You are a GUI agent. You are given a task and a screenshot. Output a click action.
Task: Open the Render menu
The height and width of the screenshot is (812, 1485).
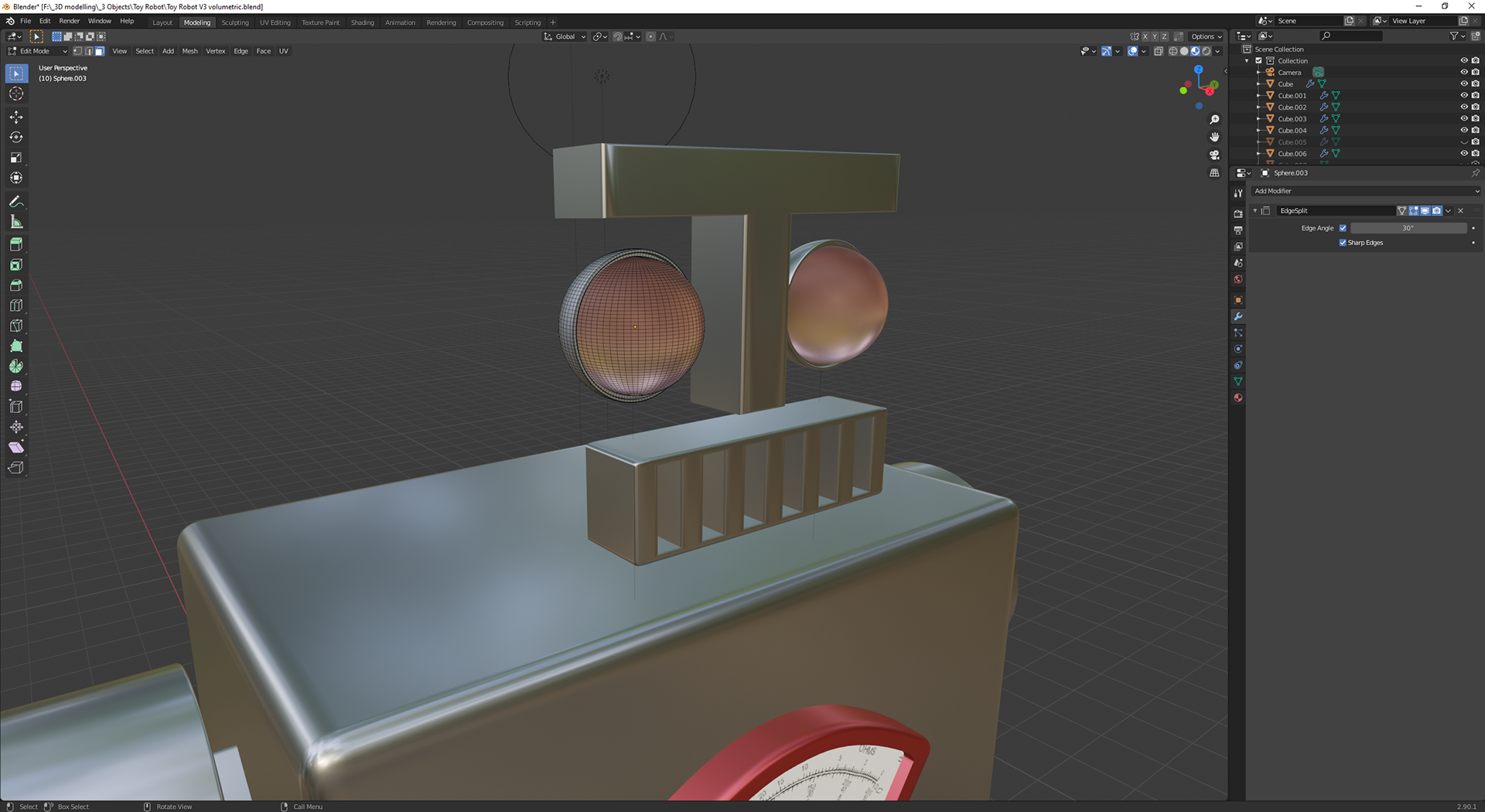tap(70, 21)
